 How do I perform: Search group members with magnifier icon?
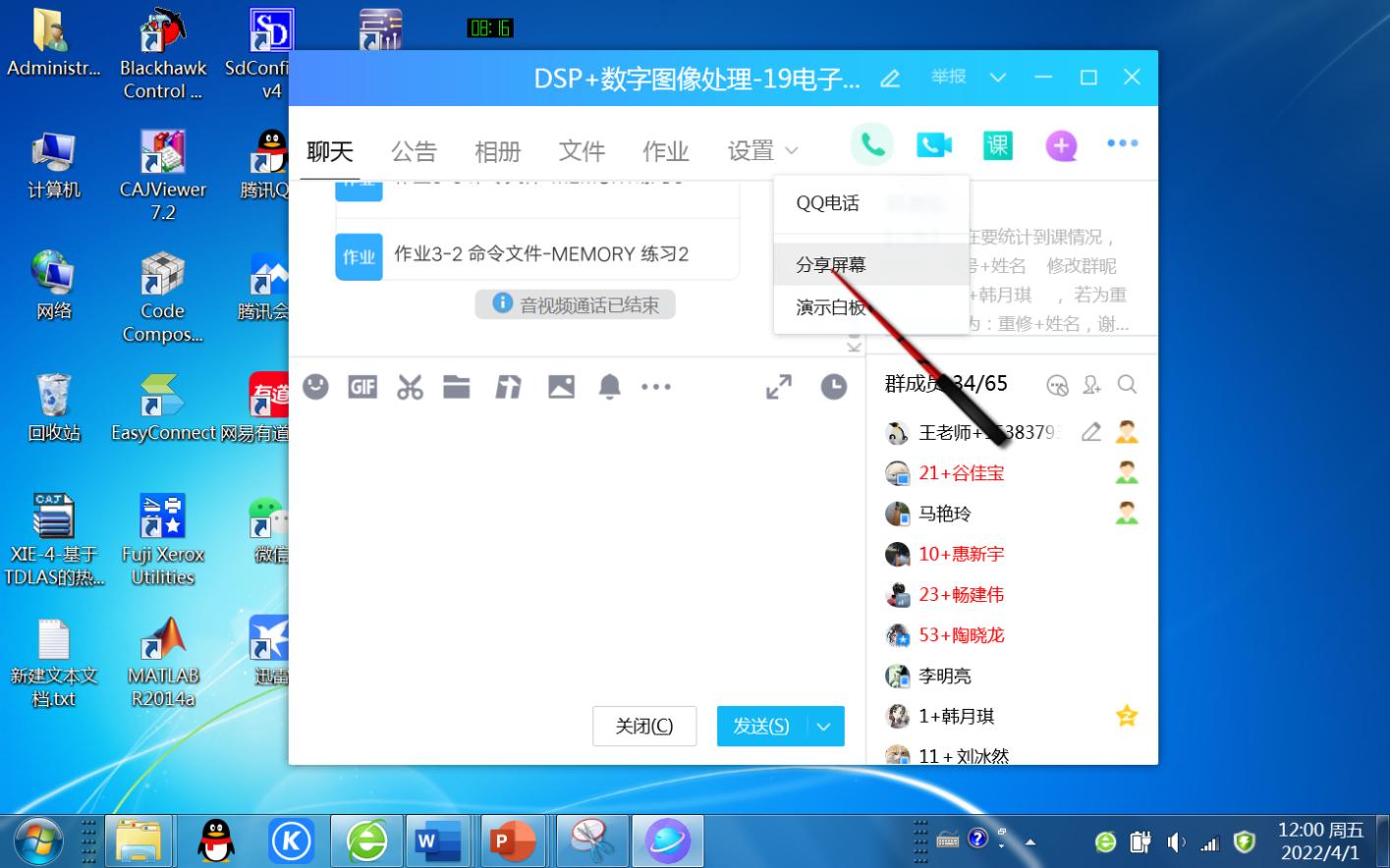coord(1127,385)
